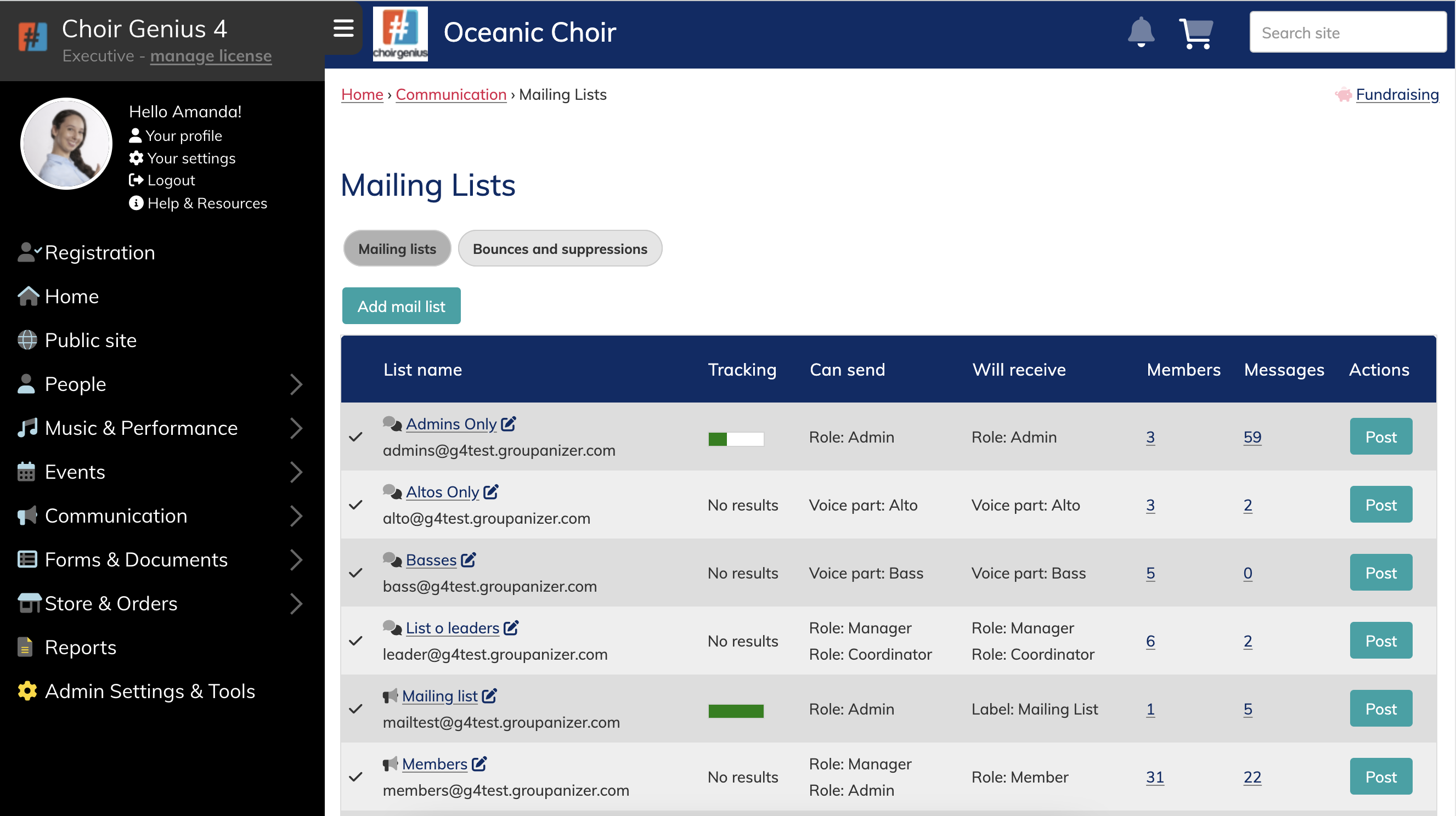The width and height of the screenshot is (1456, 816).
Task: Click Admins Only tracking progress bar
Action: coord(735,439)
